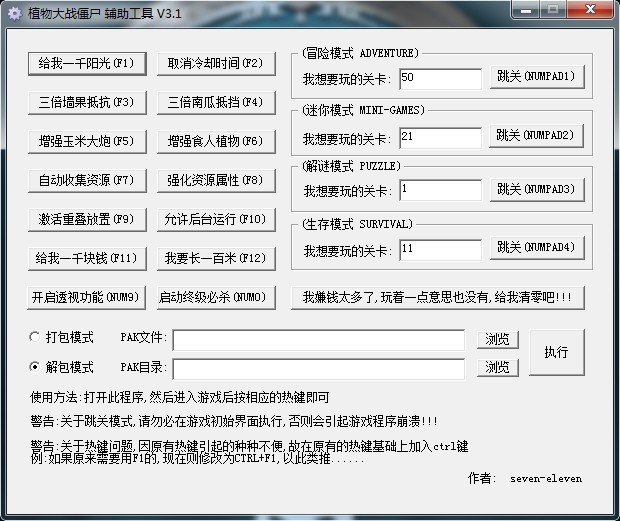
Task: Focus the Adventure level field showing 50
Action: [x=440, y=79]
